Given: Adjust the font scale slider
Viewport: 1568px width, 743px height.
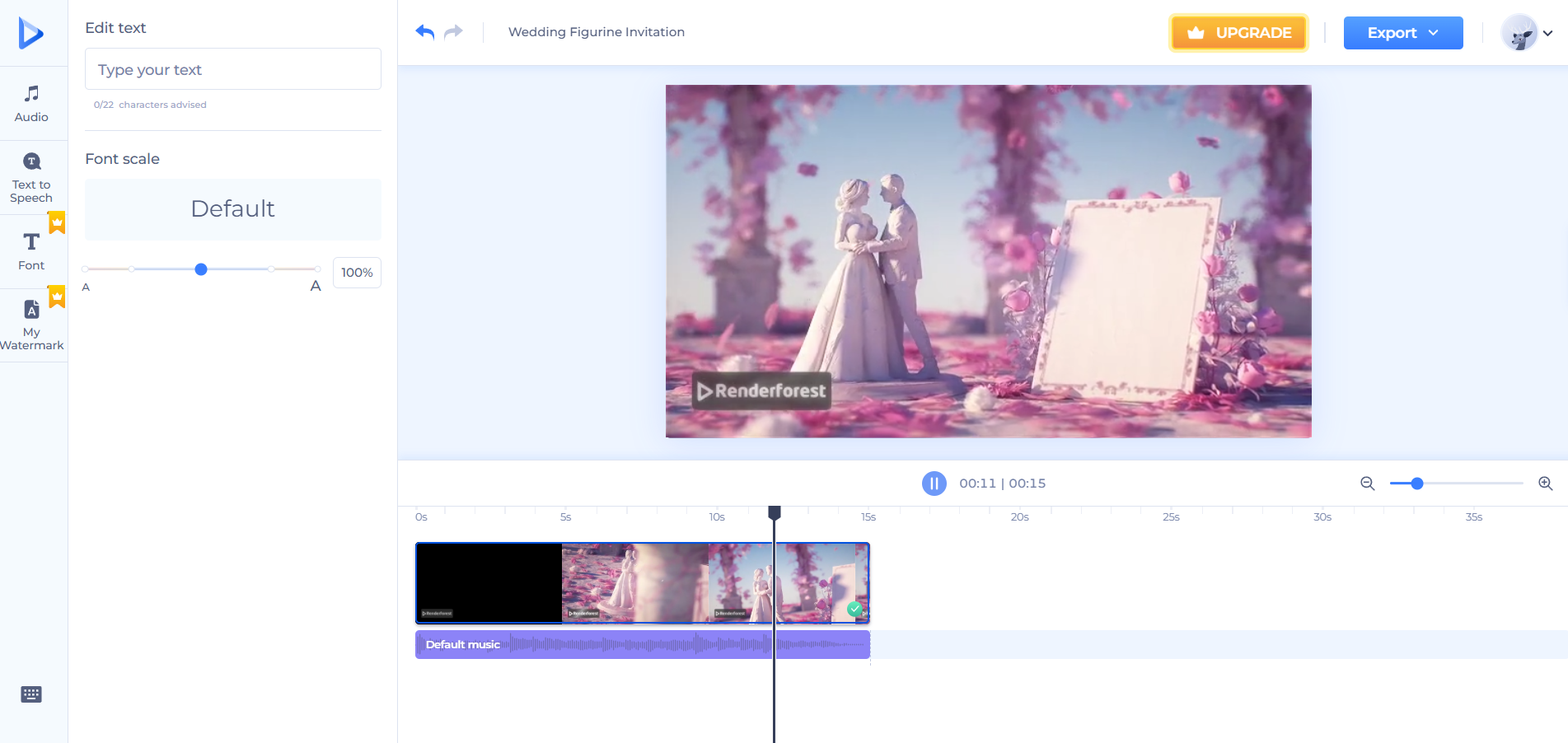Looking at the screenshot, I should [x=200, y=269].
